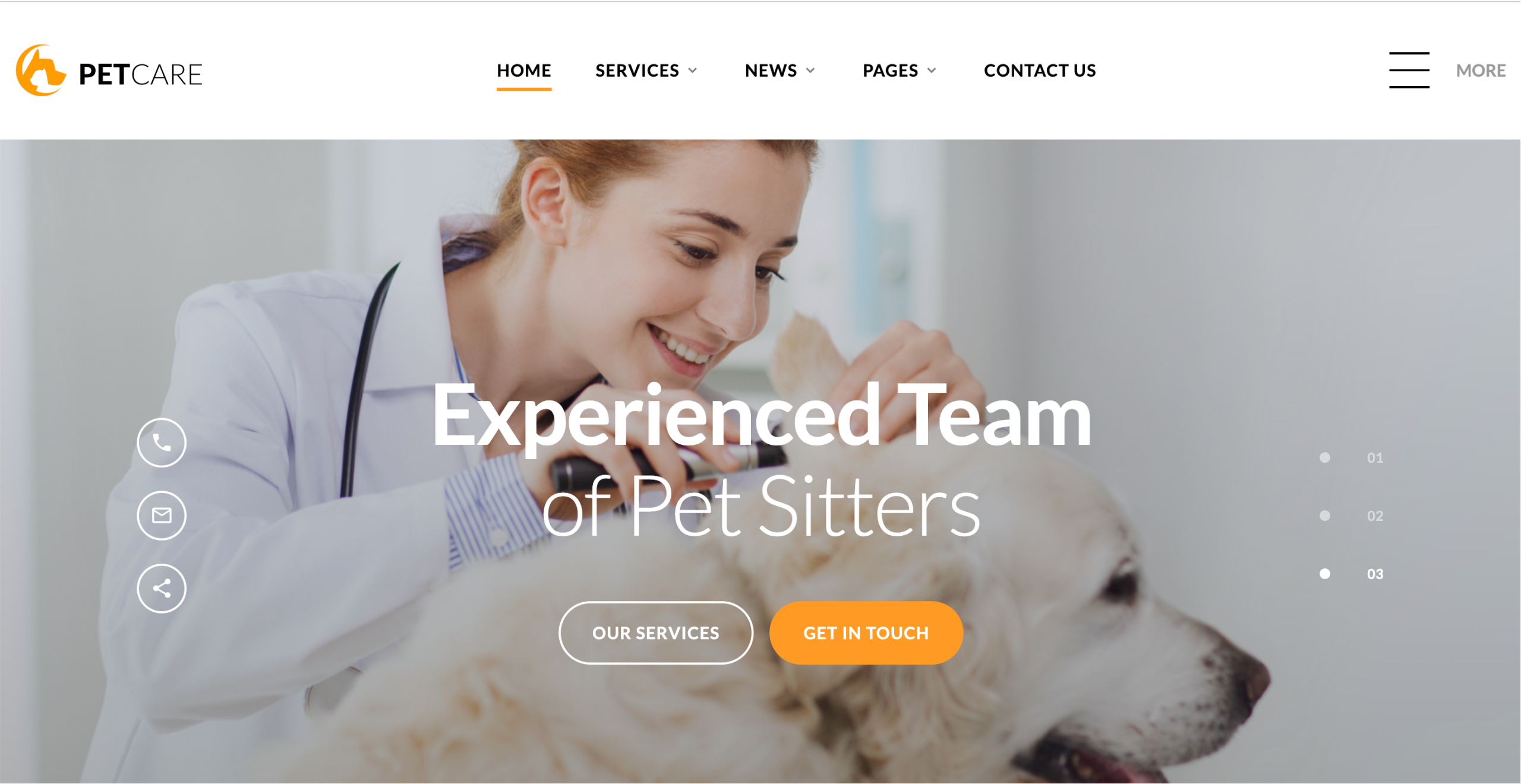Click the share icon in circle
The image size is (1521, 784).
(x=162, y=589)
